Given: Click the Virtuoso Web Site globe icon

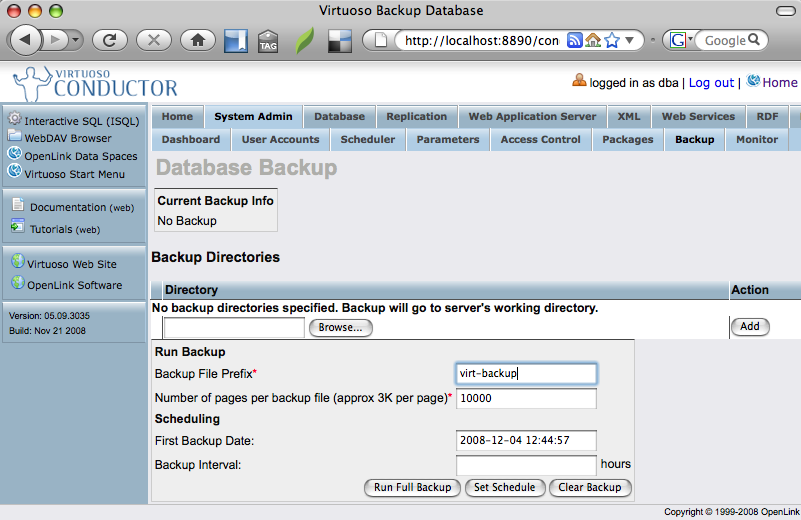Looking at the screenshot, I should (x=17, y=263).
